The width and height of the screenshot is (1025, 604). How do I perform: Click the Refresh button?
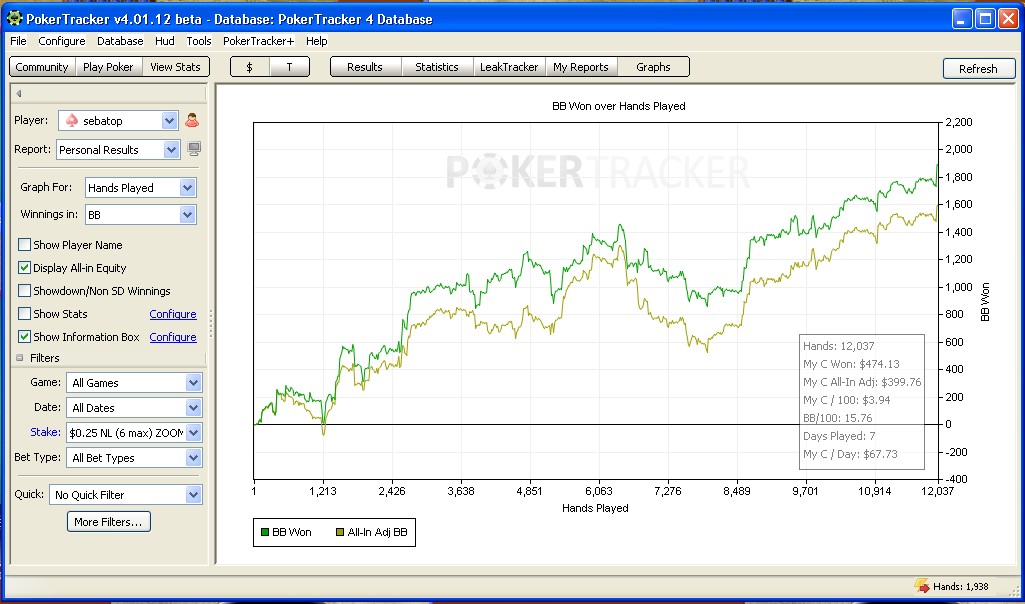tap(978, 69)
